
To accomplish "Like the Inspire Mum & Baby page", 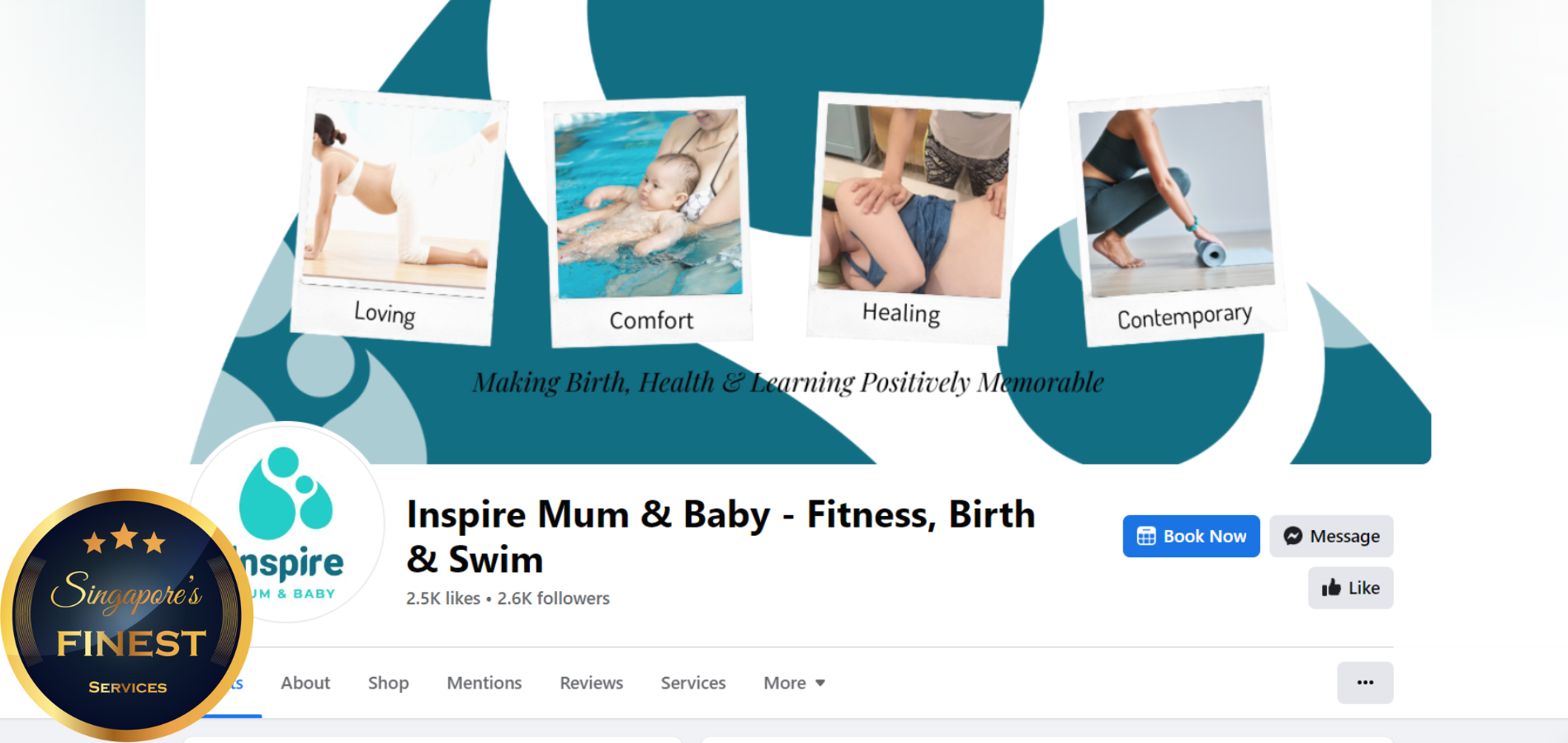I will click(x=1350, y=588).
